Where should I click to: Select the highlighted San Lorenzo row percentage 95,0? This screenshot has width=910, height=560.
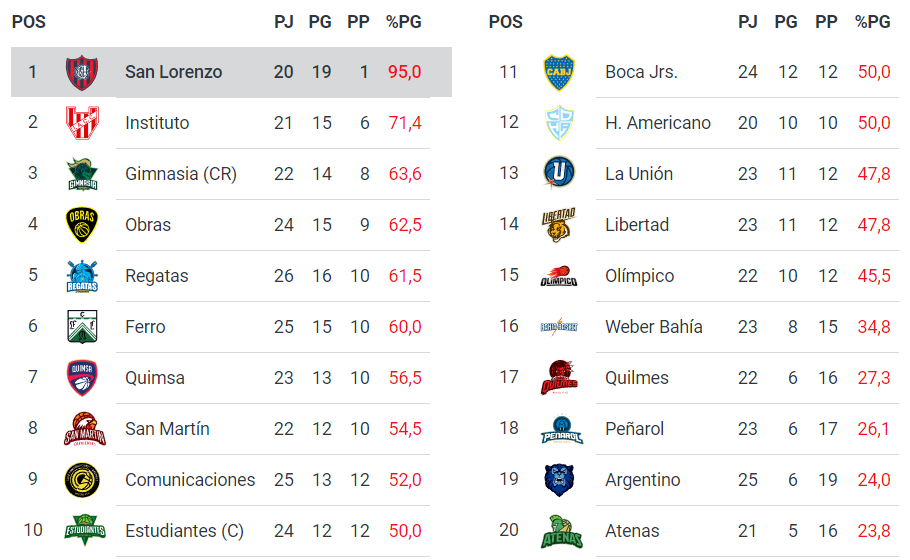click(x=405, y=72)
